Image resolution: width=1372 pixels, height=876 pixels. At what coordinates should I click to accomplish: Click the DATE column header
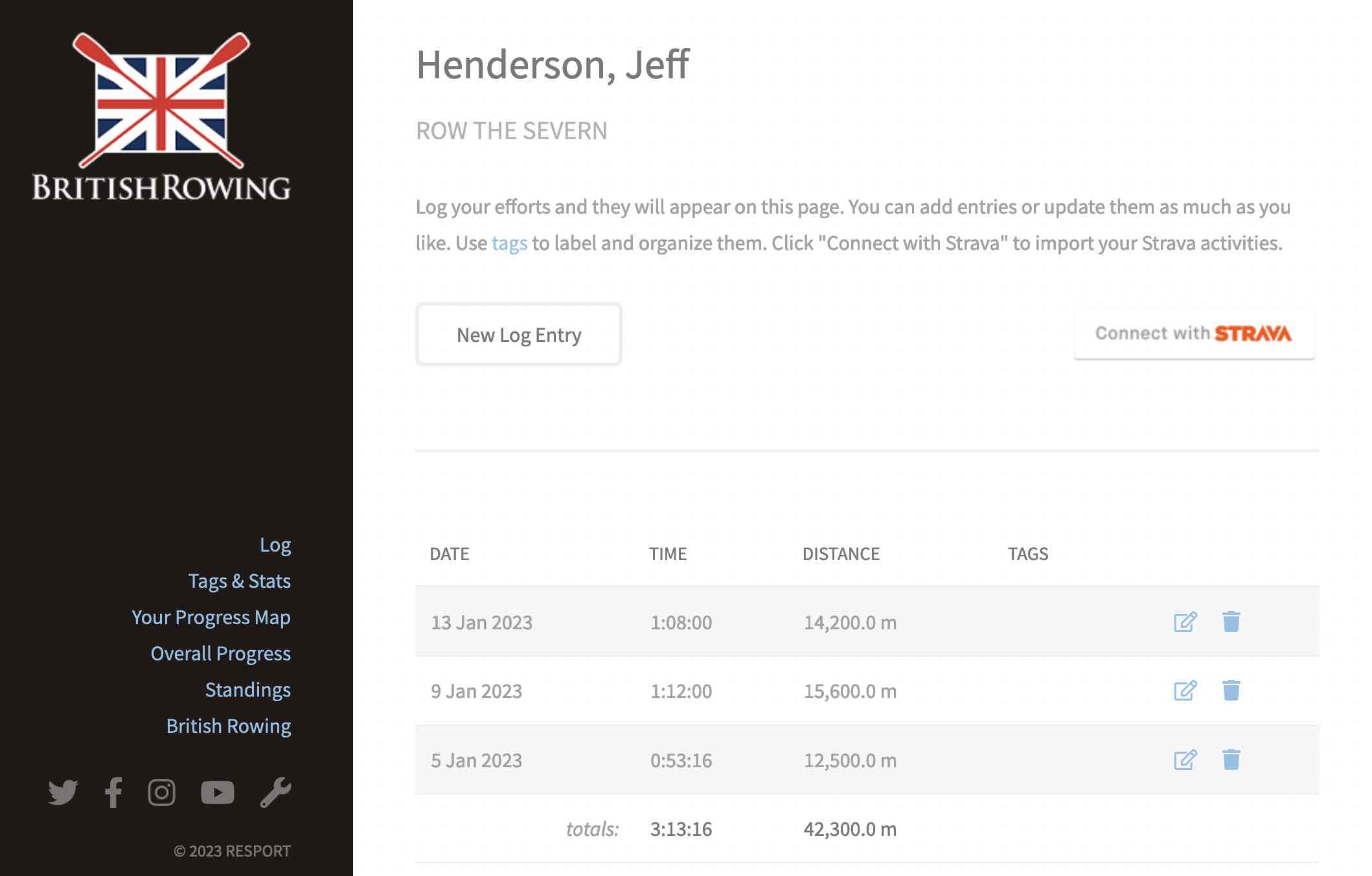[450, 554]
